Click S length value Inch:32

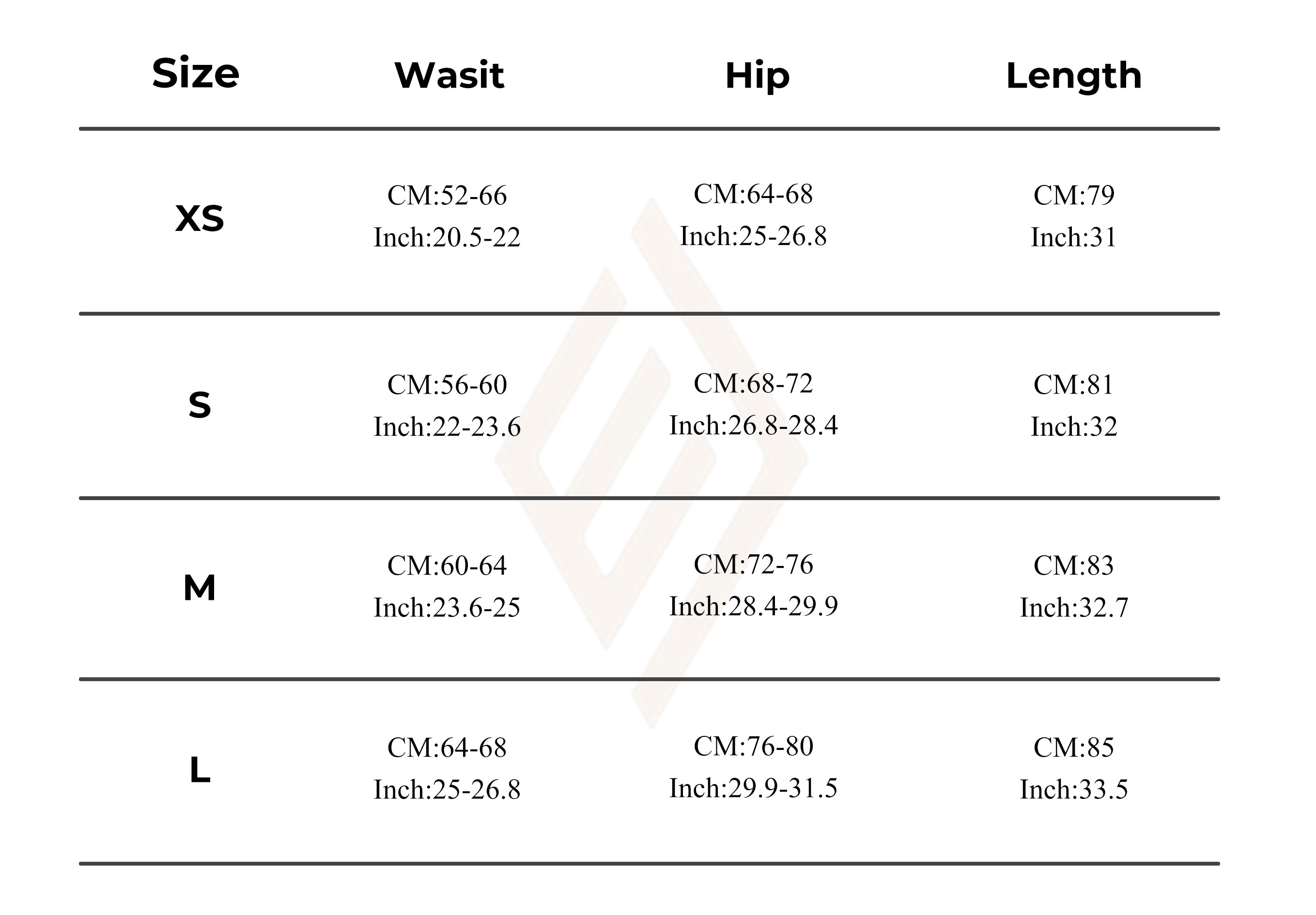click(x=1073, y=427)
